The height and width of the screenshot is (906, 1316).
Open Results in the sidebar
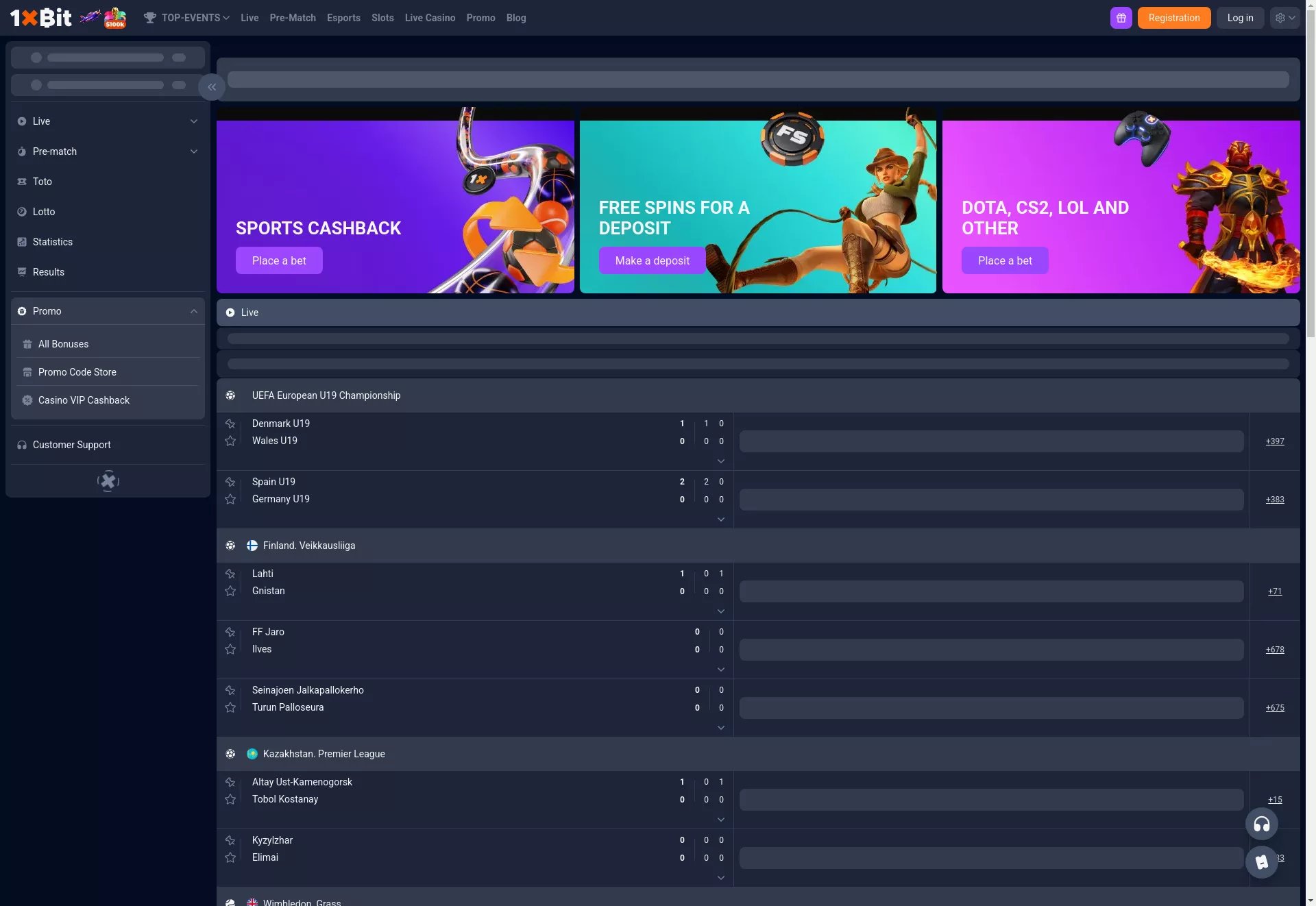click(108, 272)
